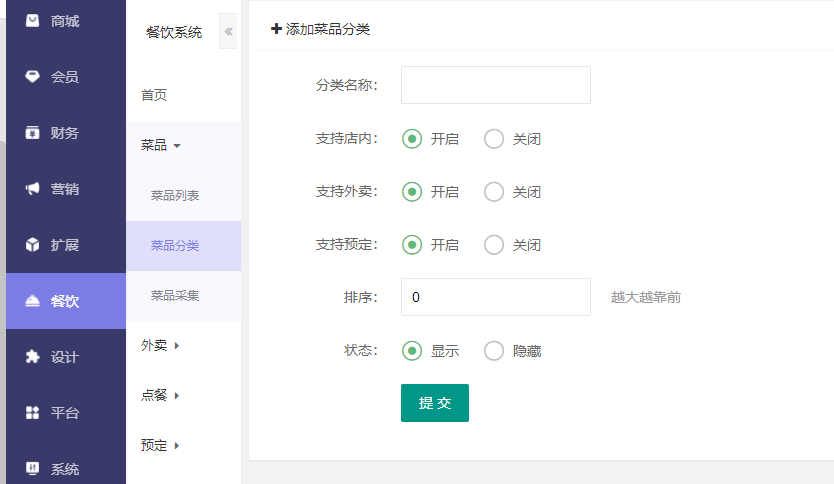The image size is (834, 484).
Task: Open 设计 via its puzzle icon
Action: 33,356
